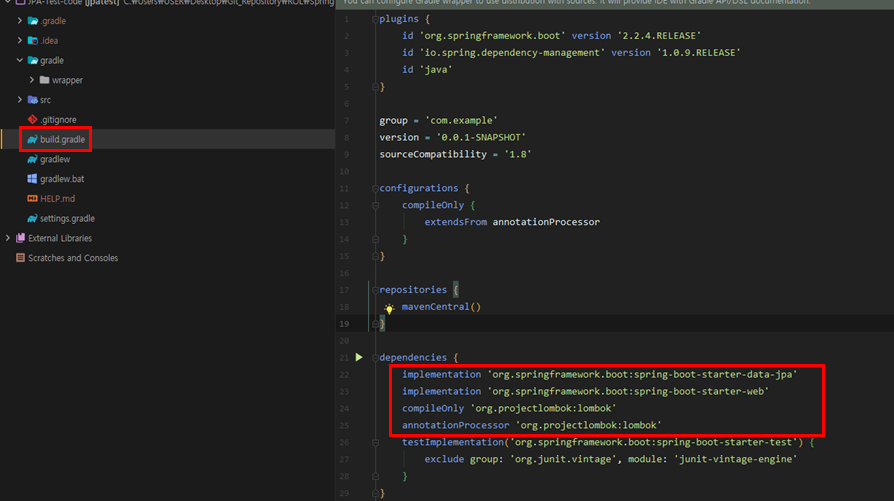Click compileOnly 'org.projectlombok:lombok' line
This screenshot has width=894, height=501.
(x=509, y=408)
